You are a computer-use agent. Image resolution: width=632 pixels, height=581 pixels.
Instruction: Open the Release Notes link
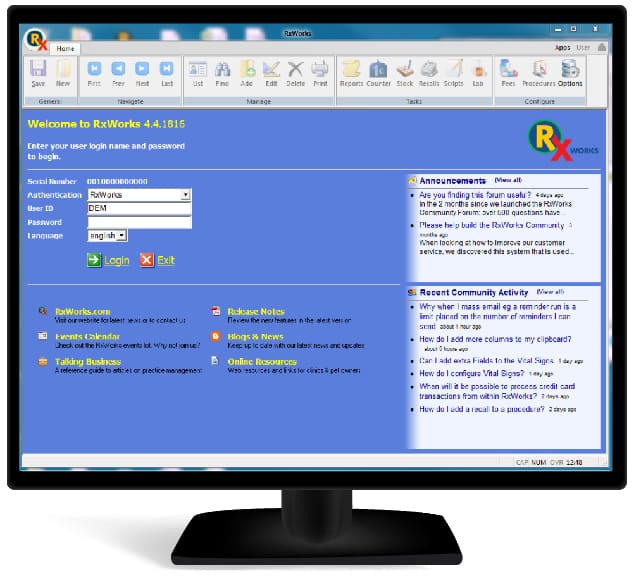click(256, 312)
